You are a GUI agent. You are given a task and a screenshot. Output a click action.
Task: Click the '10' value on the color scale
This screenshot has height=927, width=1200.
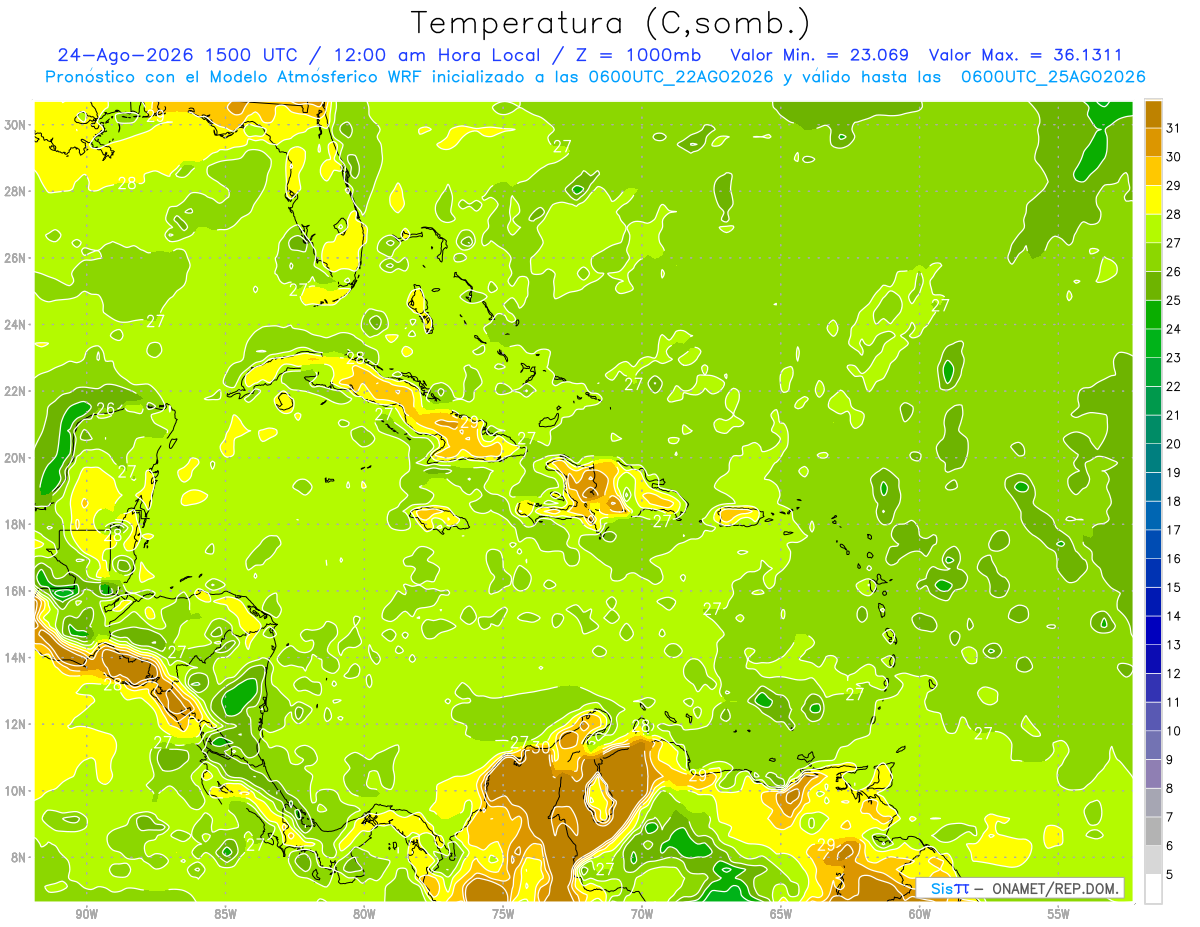coord(1173,731)
